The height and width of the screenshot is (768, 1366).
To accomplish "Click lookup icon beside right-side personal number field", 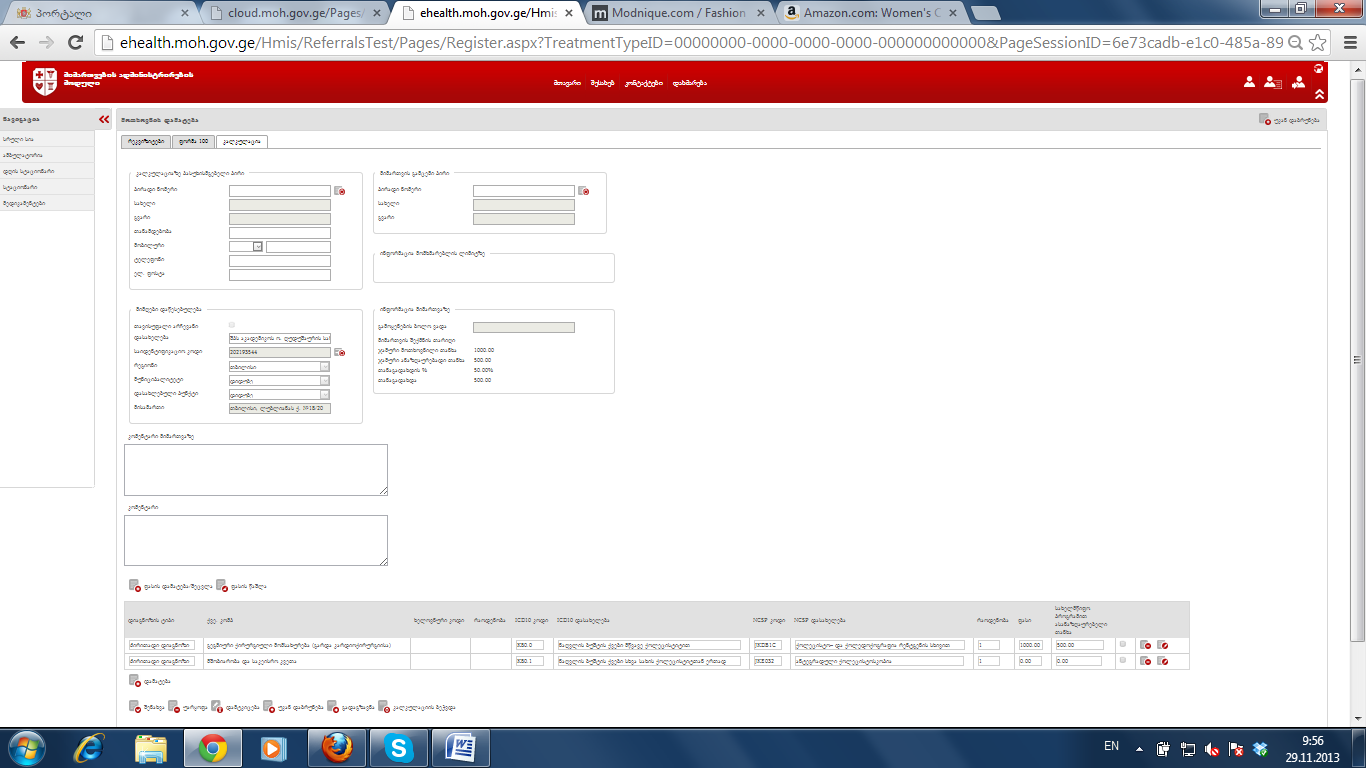I will [x=584, y=191].
